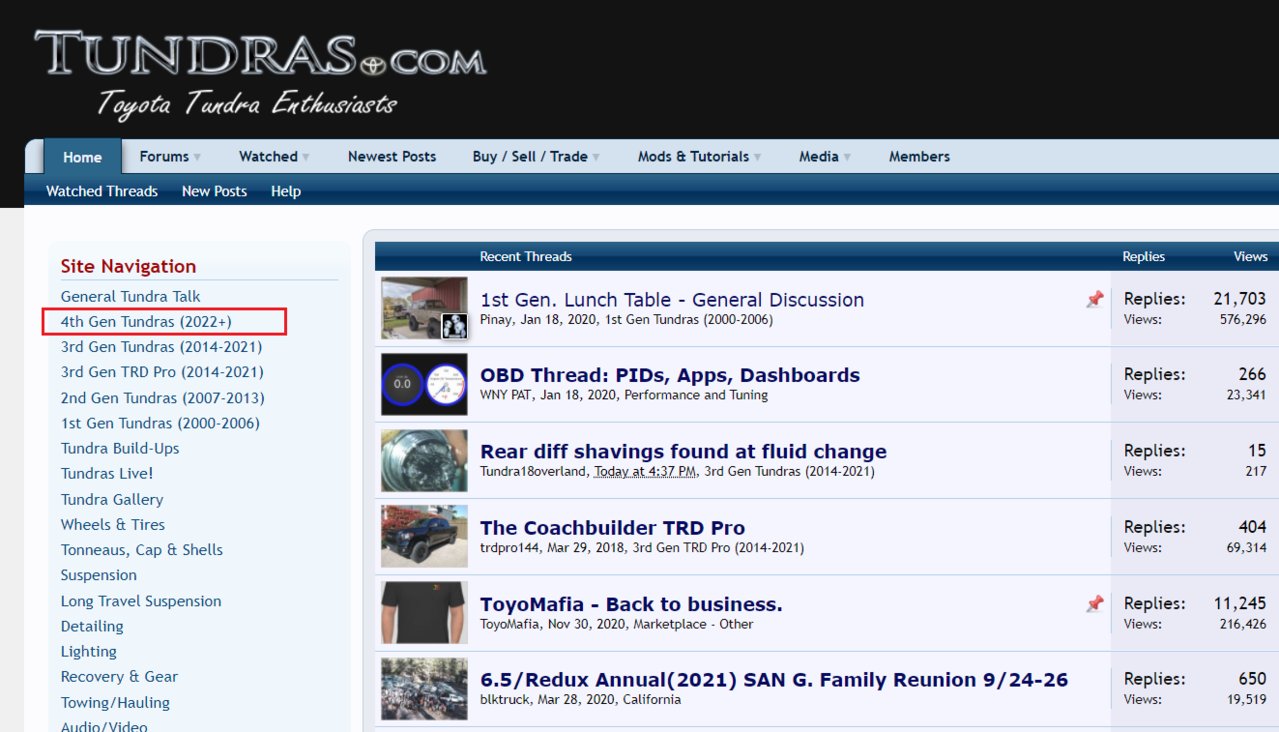Open the Long Travel Suspension sidebar link

[x=141, y=601]
